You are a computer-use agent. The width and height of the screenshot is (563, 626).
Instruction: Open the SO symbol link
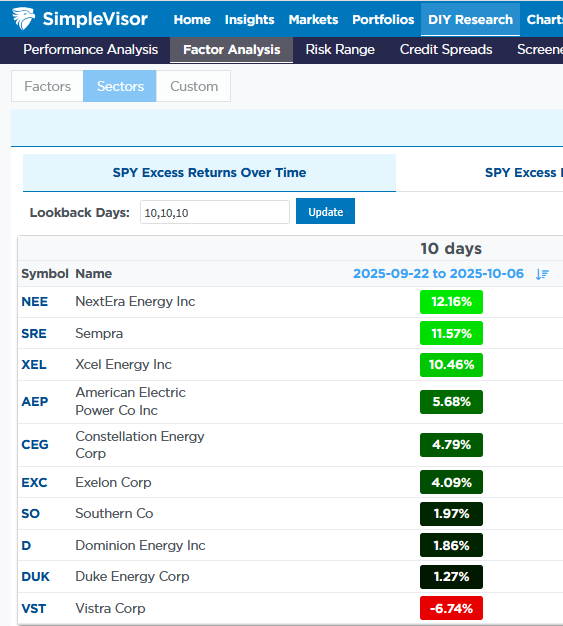31,513
